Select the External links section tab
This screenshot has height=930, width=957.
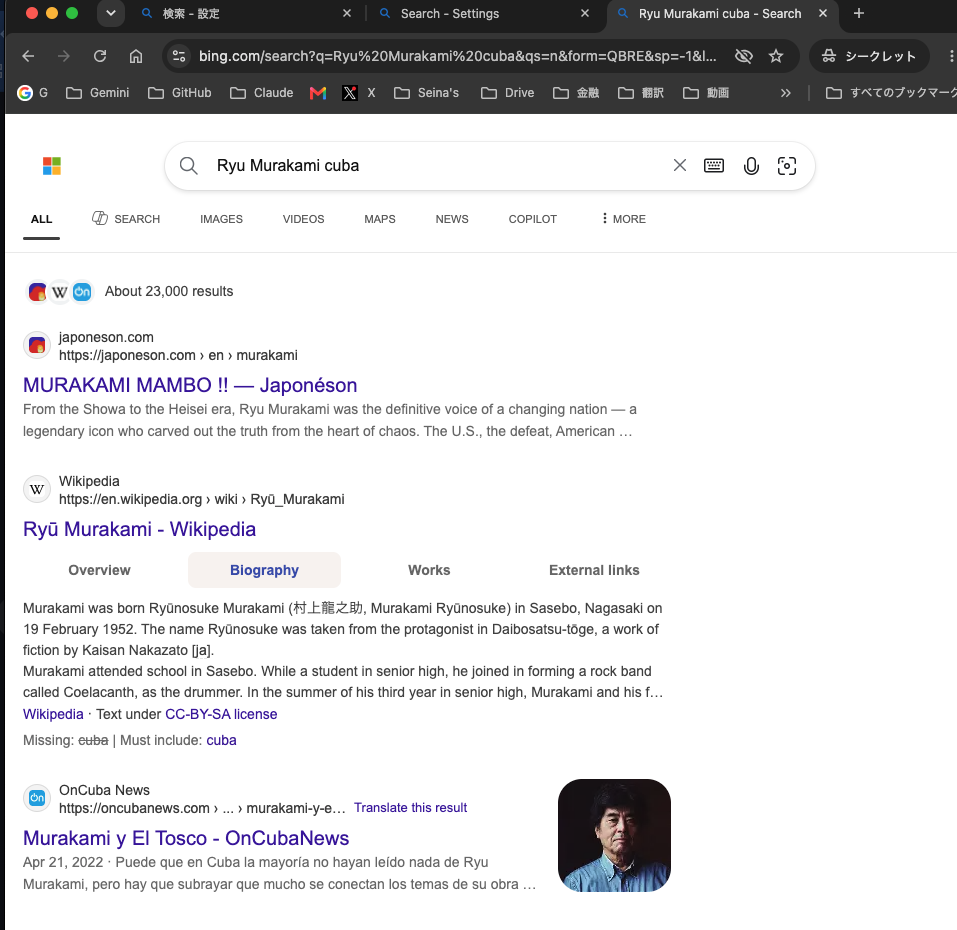coord(594,570)
